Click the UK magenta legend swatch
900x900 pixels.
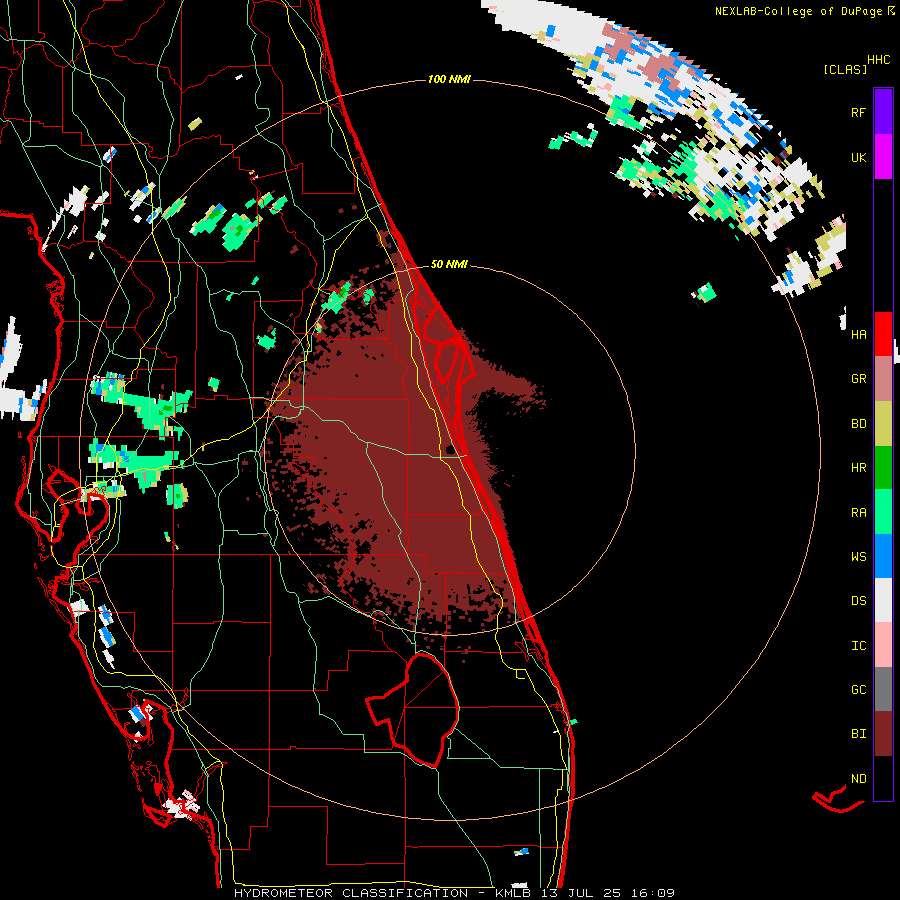pyautogui.click(x=883, y=157)
